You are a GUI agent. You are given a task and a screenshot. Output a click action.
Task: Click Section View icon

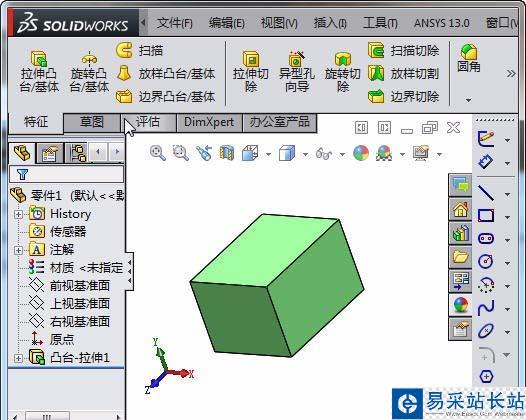227,153
